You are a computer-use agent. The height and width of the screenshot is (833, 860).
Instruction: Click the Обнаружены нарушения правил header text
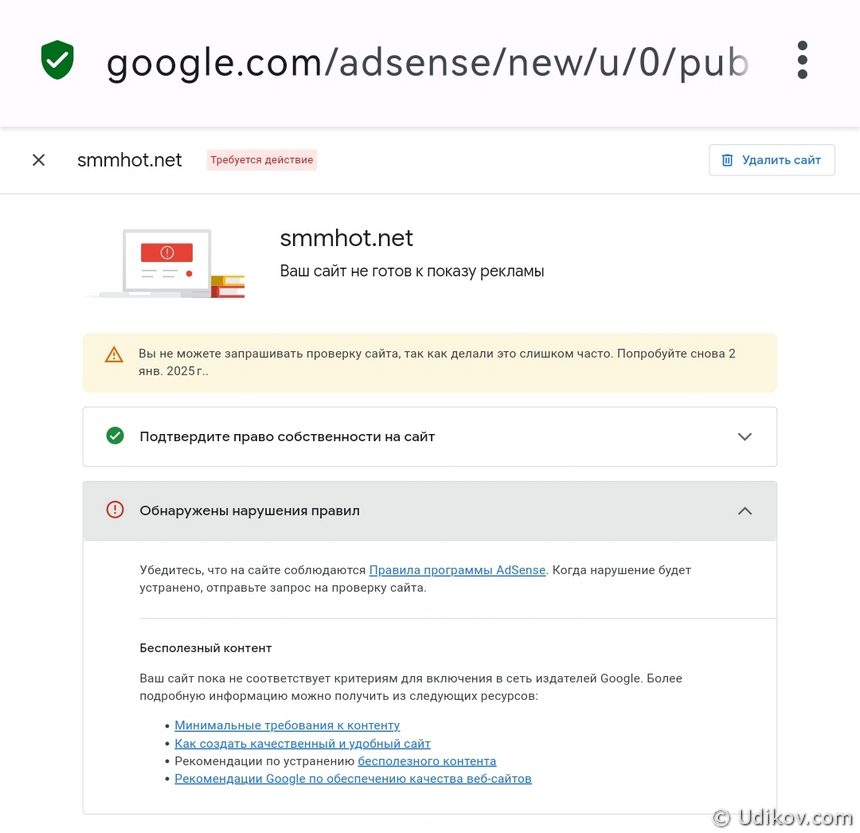coord(249,510)
